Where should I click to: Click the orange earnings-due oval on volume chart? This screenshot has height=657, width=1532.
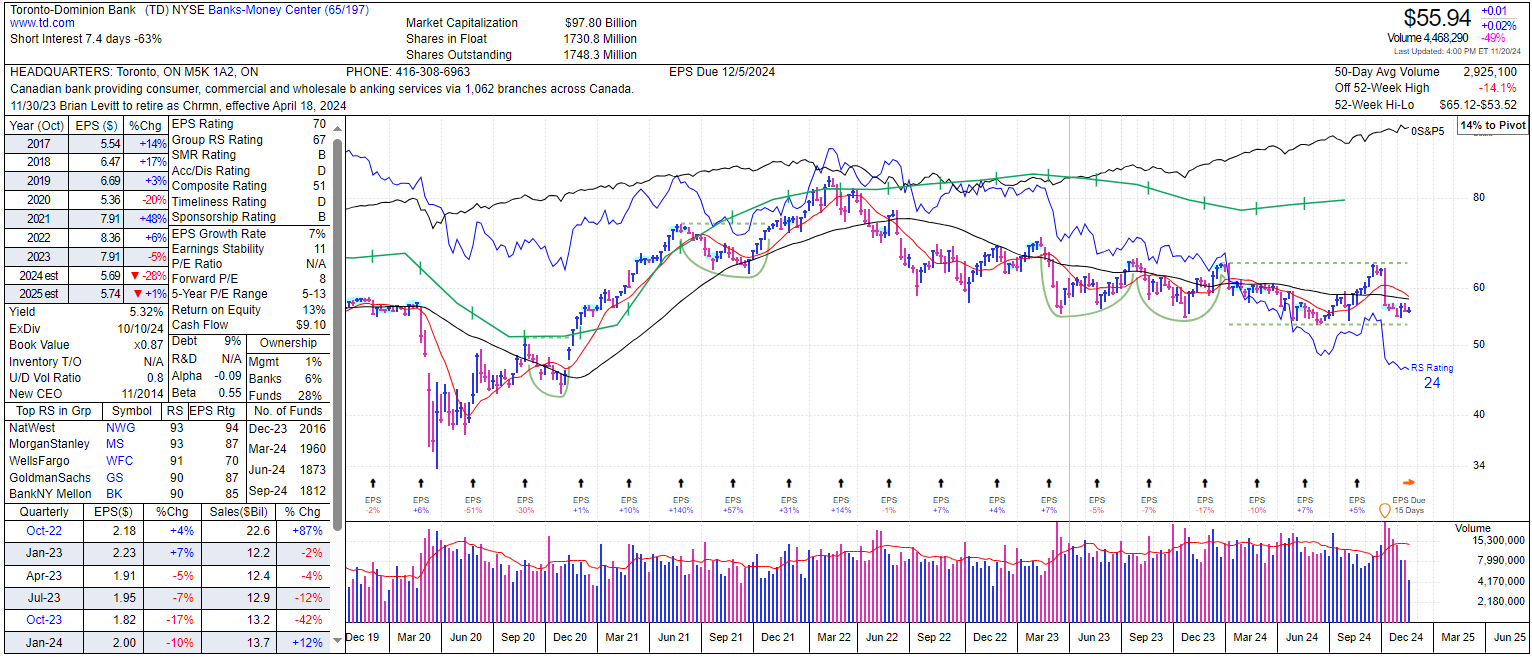(x=1385, y=511)
